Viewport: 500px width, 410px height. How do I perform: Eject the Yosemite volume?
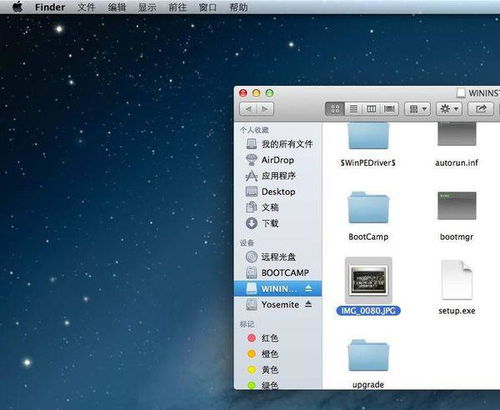tap(308, 304)
